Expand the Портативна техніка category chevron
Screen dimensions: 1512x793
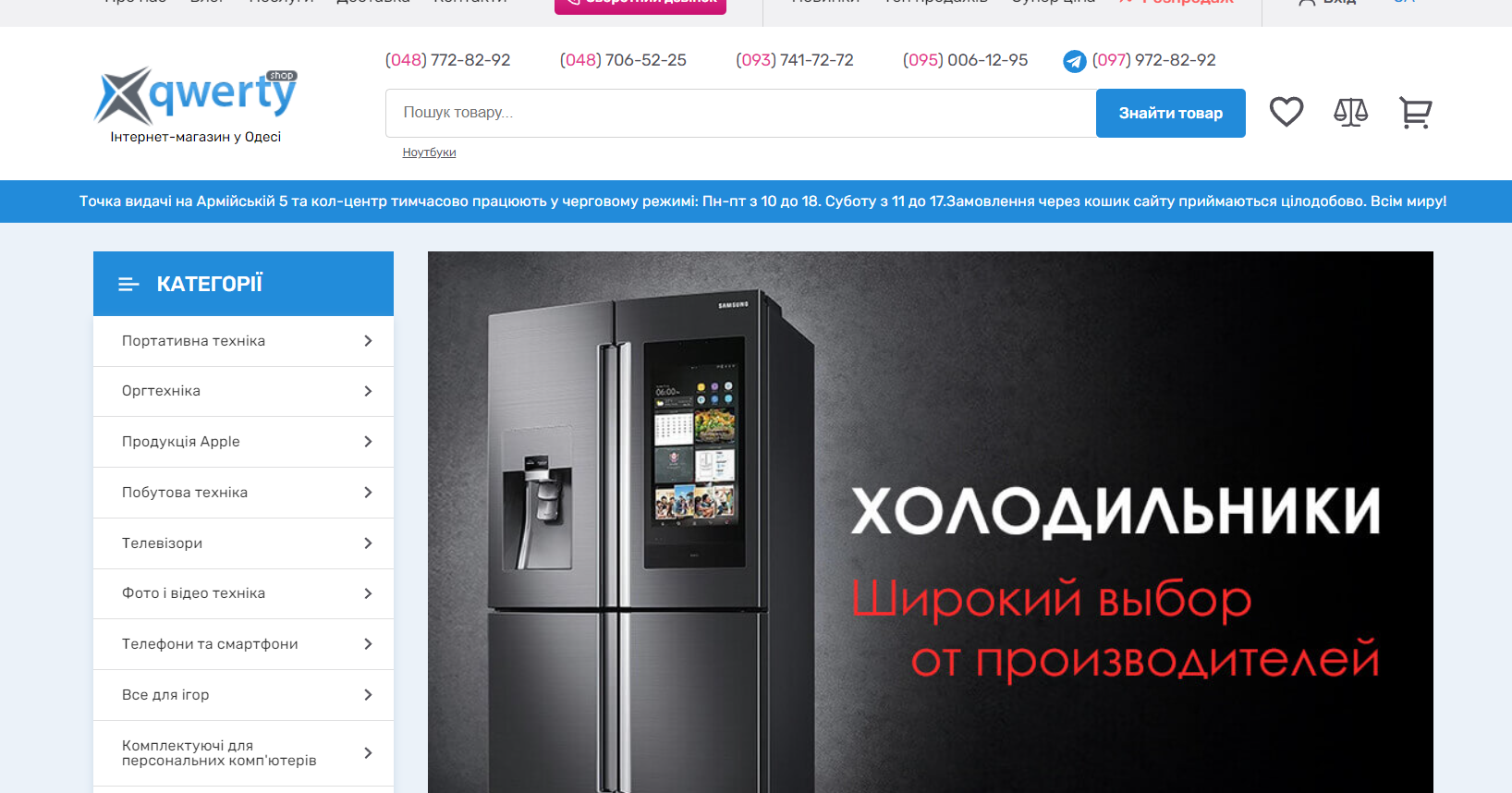tap(368, 341)
